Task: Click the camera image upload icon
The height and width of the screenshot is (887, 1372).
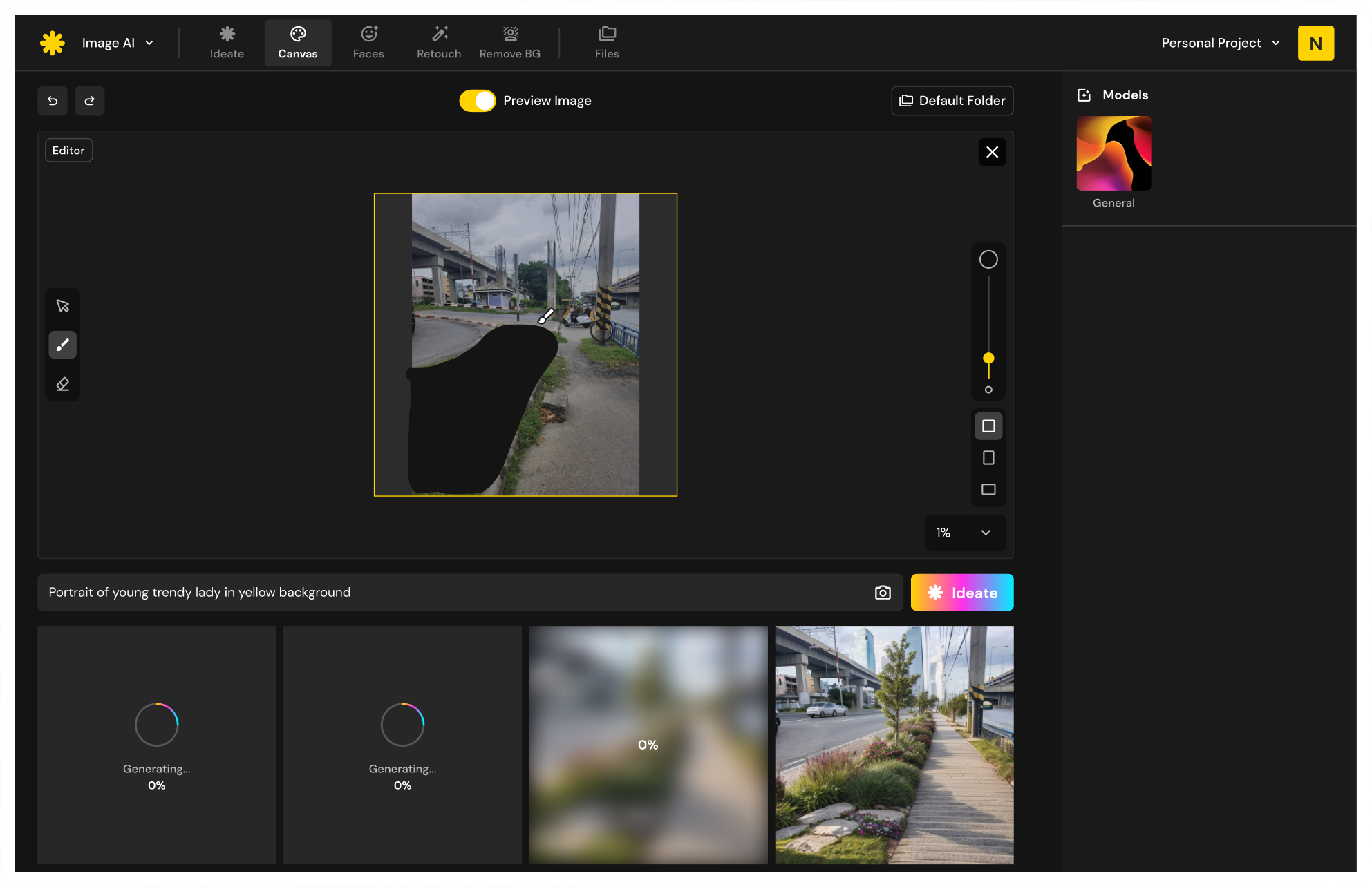Action: [883, 593]
